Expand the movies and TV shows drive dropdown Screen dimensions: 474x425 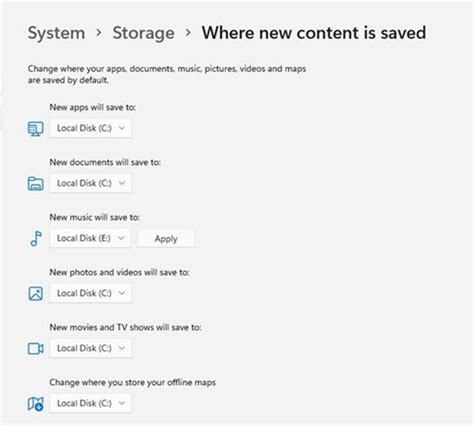91,348
